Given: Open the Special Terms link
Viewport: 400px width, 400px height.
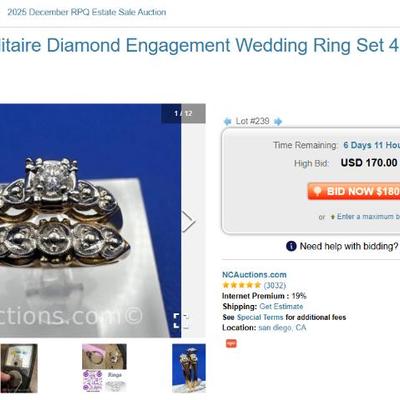Looking at the screenshot, I should tap(260, 317).
